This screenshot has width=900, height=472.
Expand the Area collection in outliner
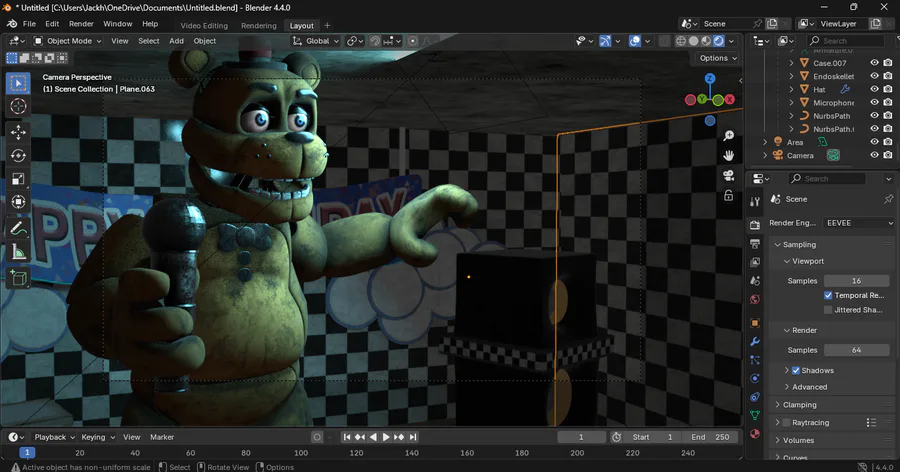(x=765, y=142)
